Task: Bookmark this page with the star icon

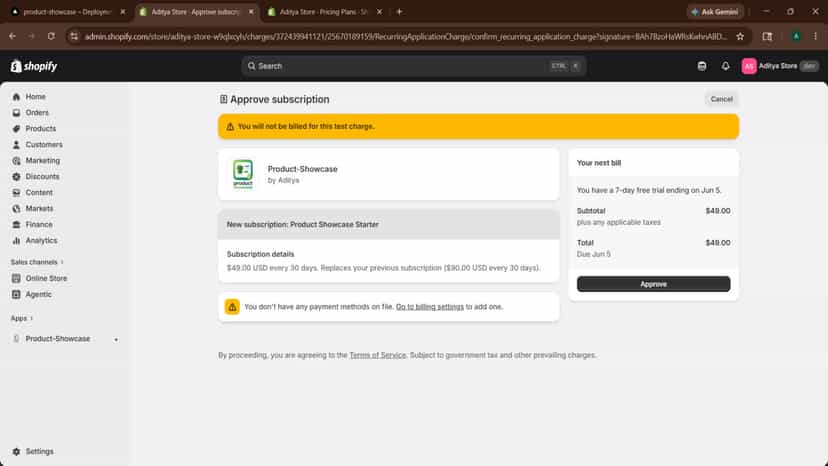Action: (740, 36)
